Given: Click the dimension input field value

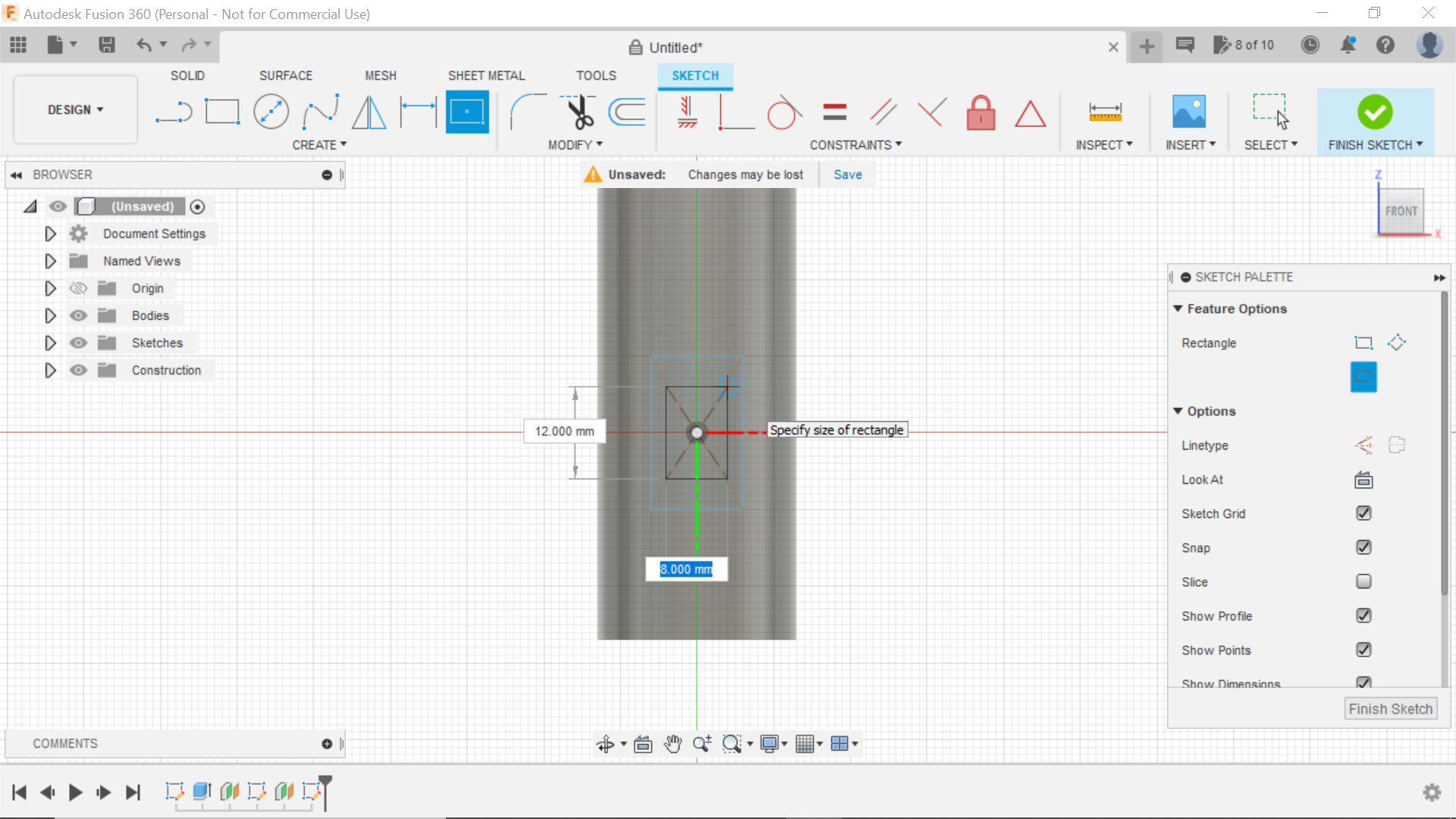Looking at the screenshot, I should click(686, 568).
